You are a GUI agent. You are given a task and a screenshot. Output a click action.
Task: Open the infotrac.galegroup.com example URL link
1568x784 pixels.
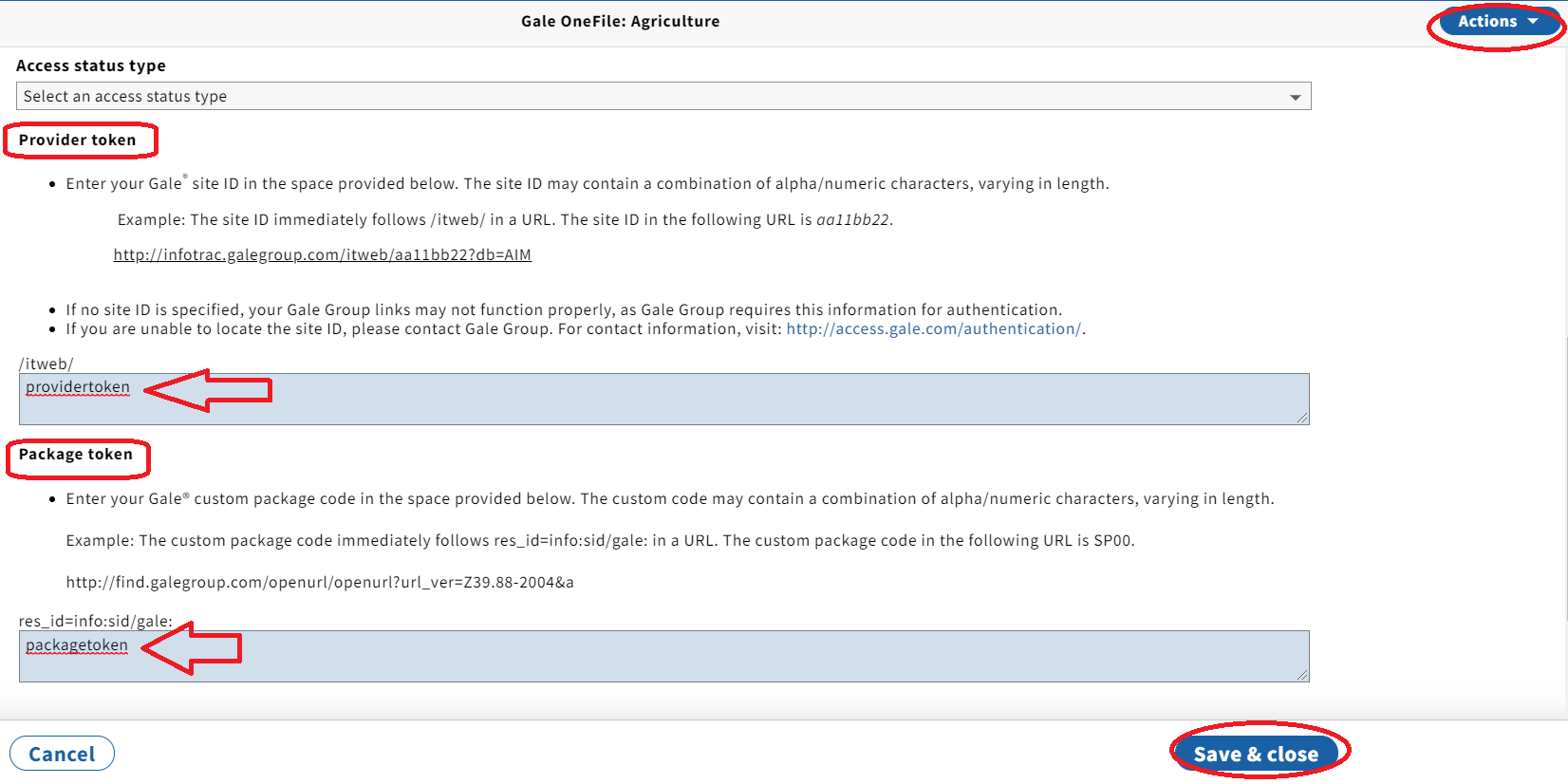(323, 254)
